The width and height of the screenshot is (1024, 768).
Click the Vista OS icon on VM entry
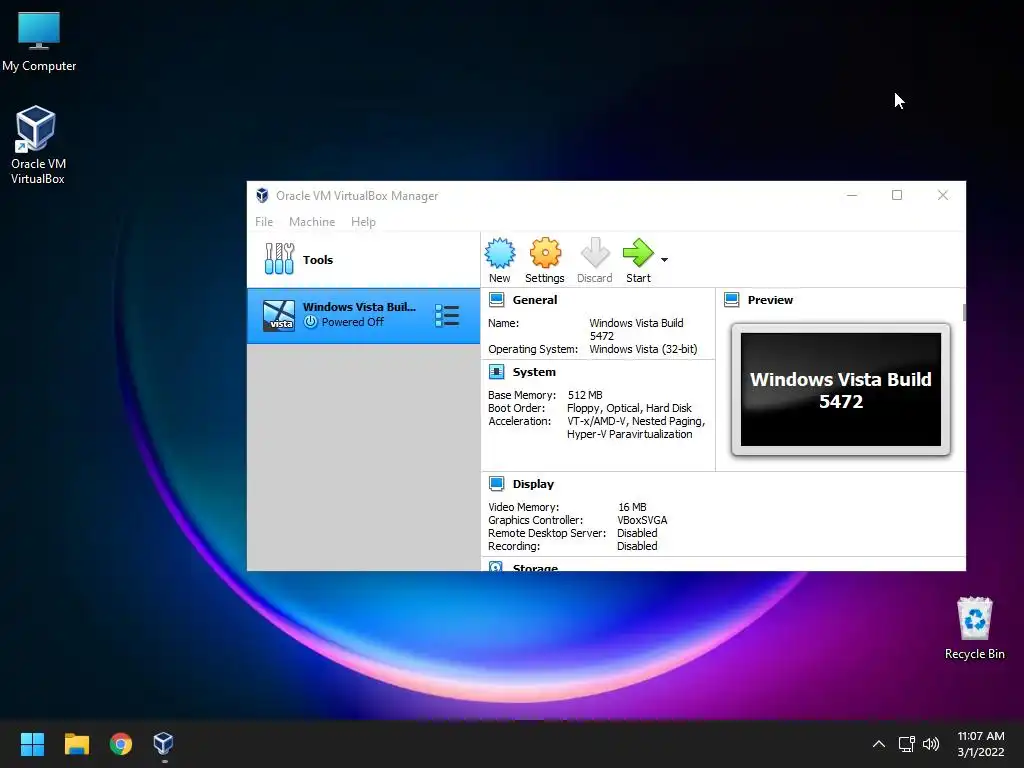(x=279, y=315)
